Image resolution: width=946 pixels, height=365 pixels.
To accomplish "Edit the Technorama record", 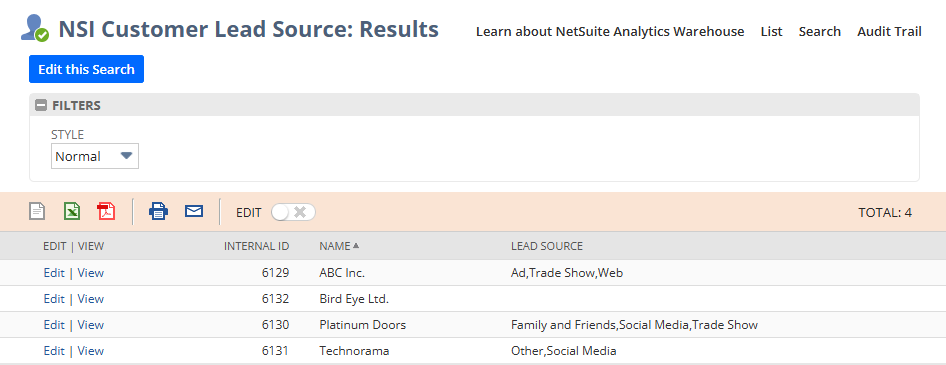I will (x=54, y=351).
